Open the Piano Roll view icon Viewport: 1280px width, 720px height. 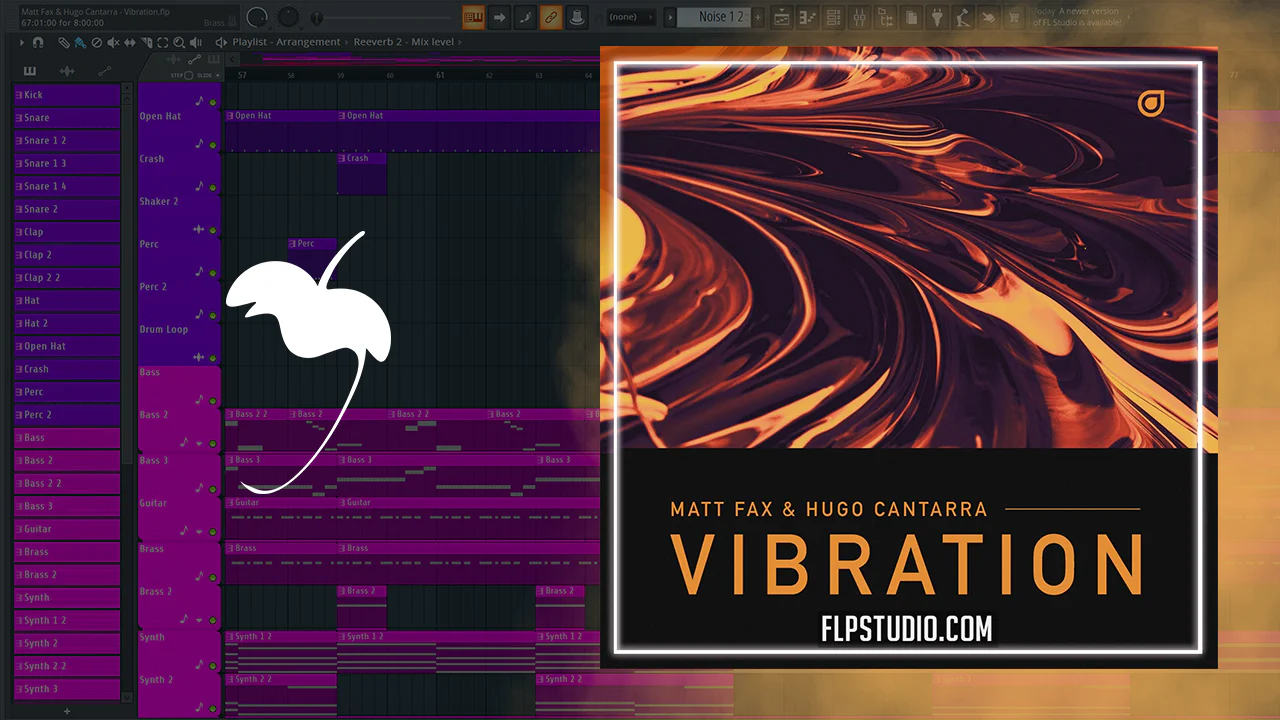(x=807, y=17)
